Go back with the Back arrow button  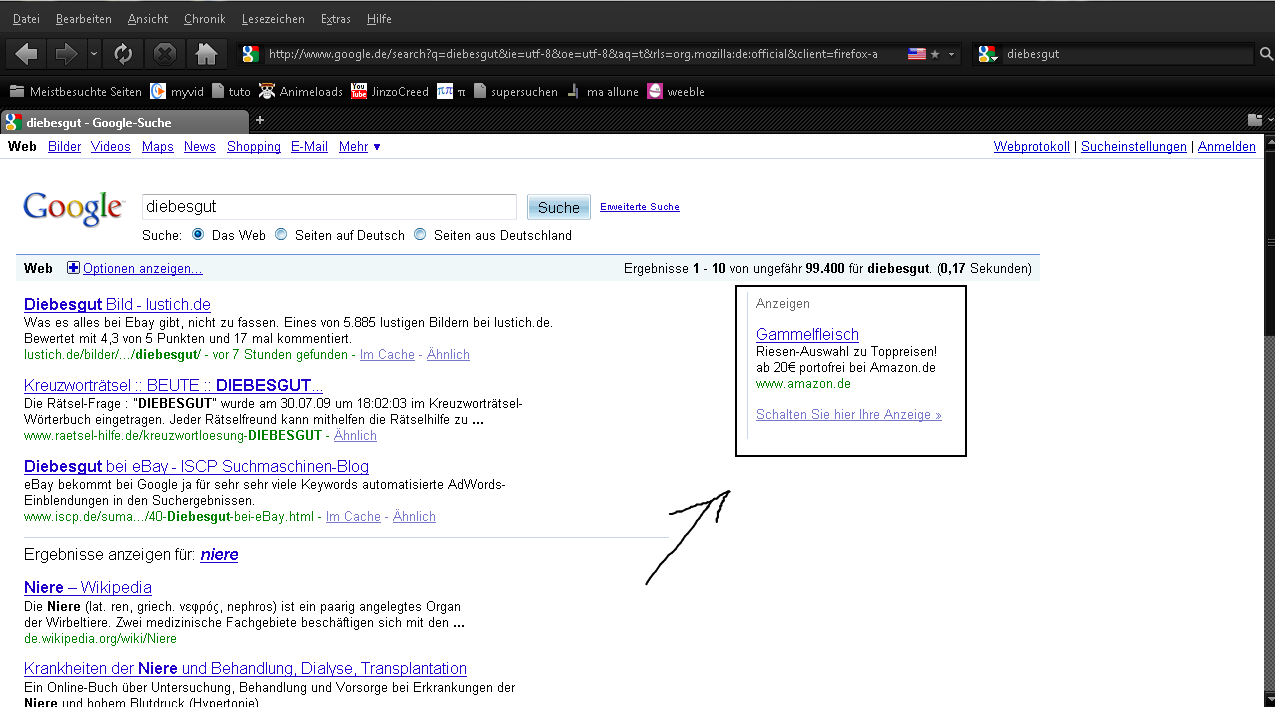27,53
